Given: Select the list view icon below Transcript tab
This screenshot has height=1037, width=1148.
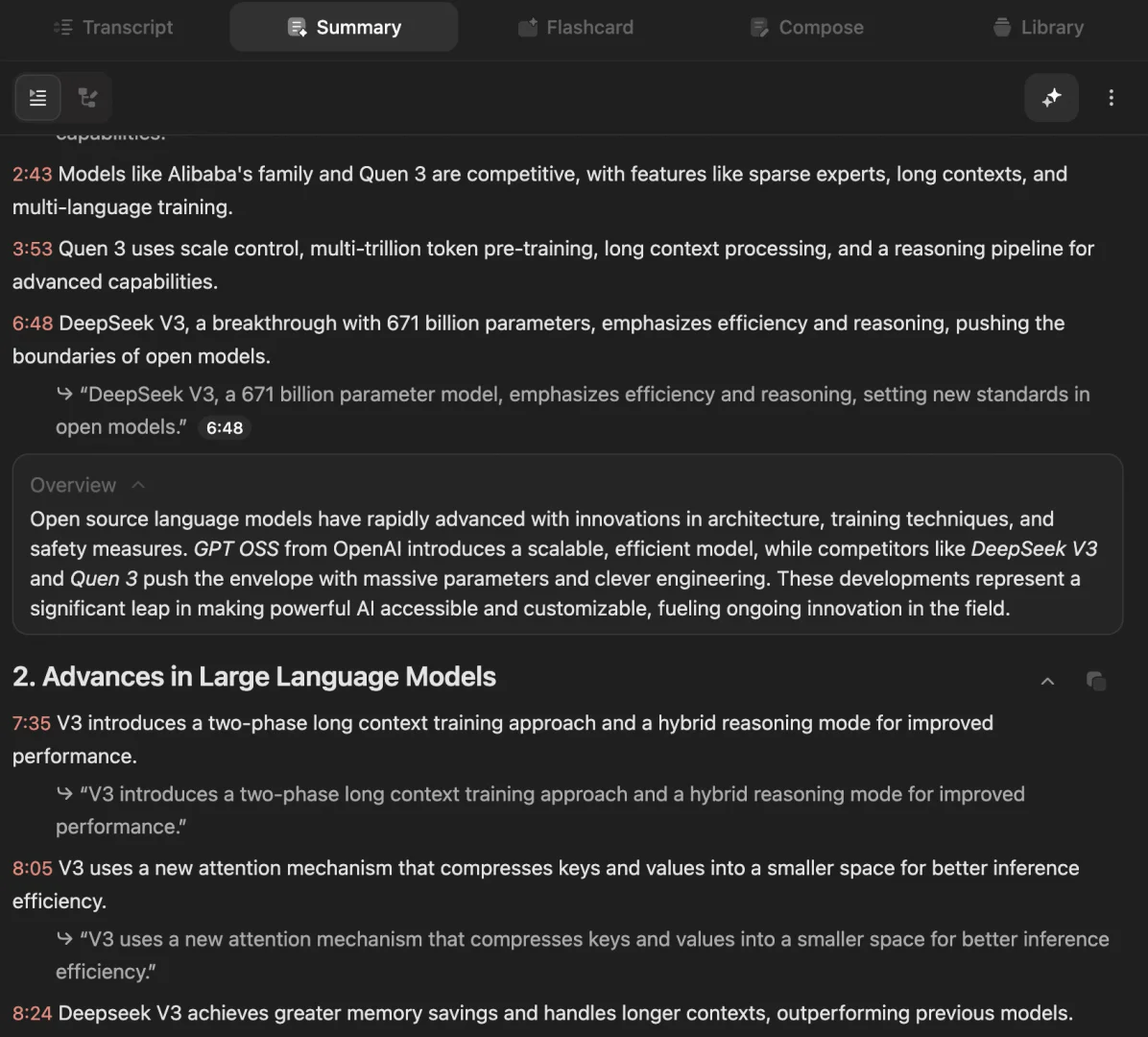Looking at the screenshot, I should click(37, 97).
